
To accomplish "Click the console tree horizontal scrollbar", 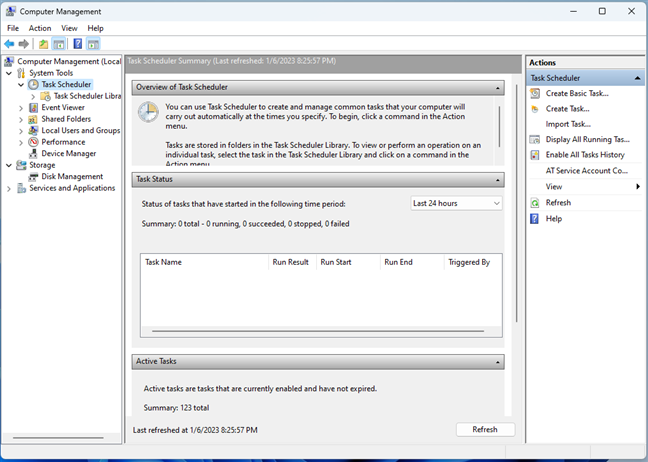I will [x=58, y=438].
